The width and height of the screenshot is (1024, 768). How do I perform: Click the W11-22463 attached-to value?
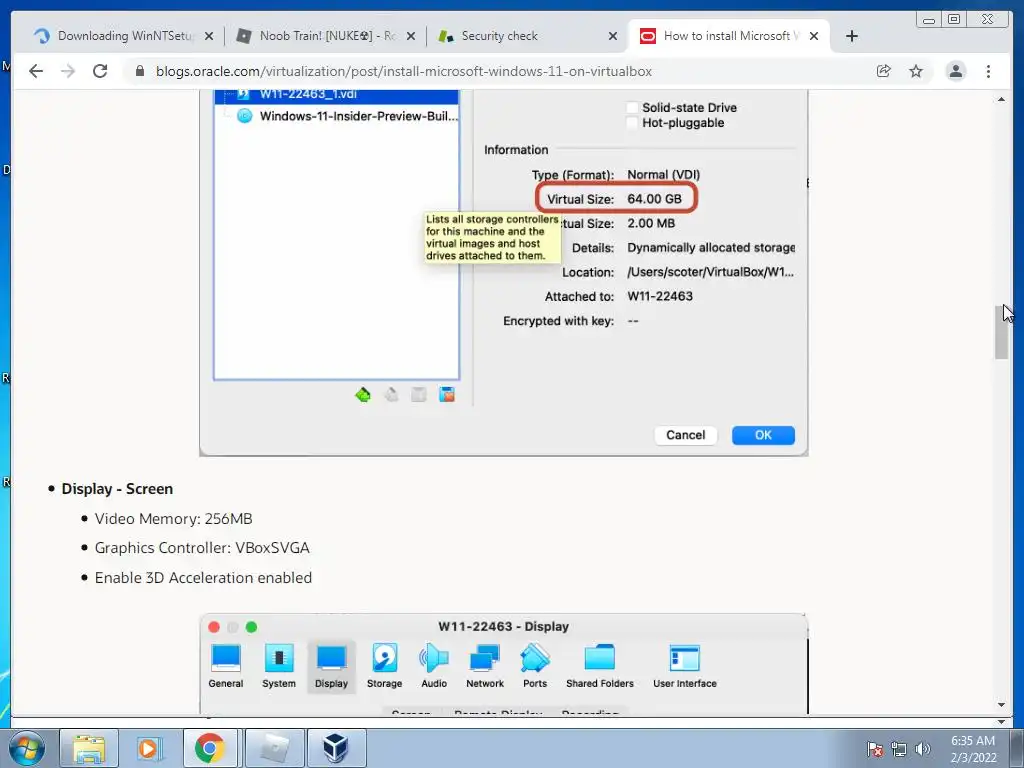[x=660, y=296]
